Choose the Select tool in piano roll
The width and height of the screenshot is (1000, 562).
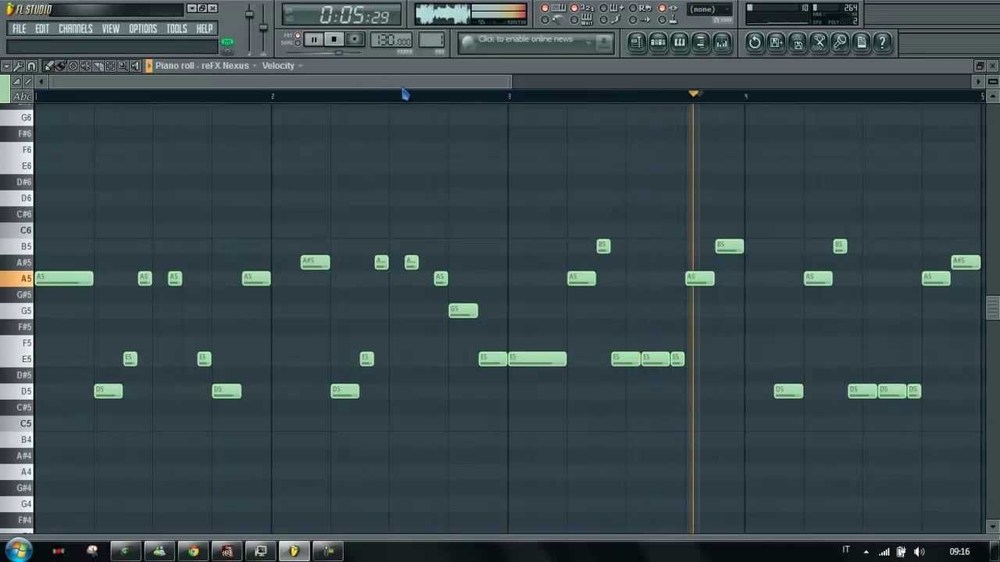(110, 66)
